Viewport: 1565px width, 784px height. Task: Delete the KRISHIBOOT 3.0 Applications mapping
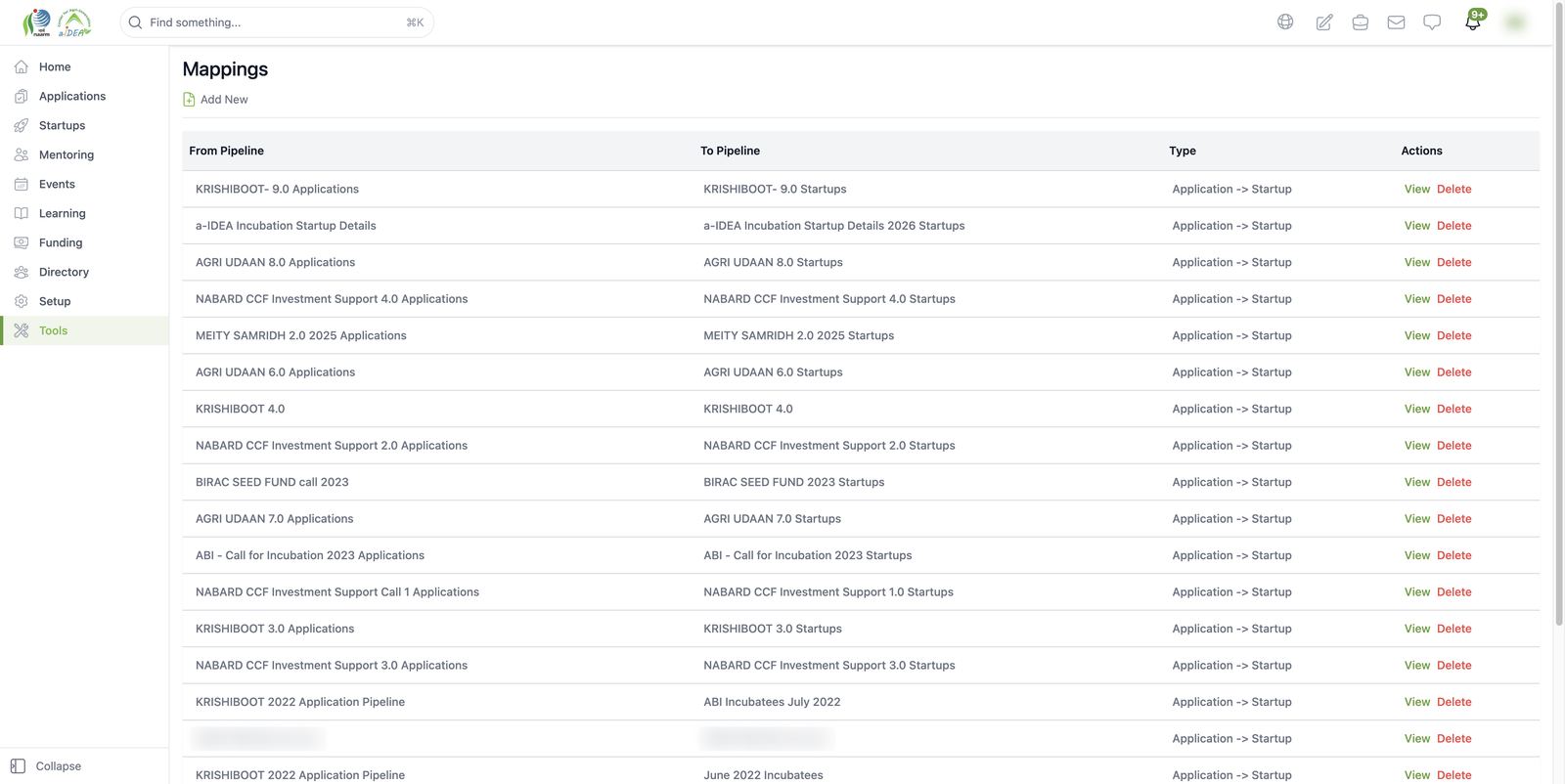pos(1453,629)
